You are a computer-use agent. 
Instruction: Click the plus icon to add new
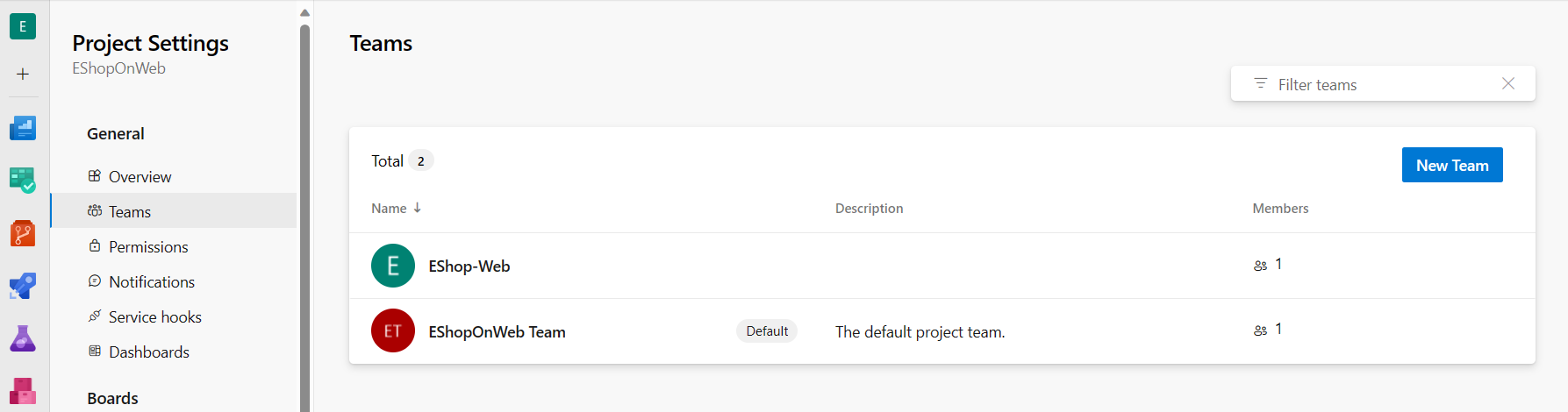coord(23,75)
